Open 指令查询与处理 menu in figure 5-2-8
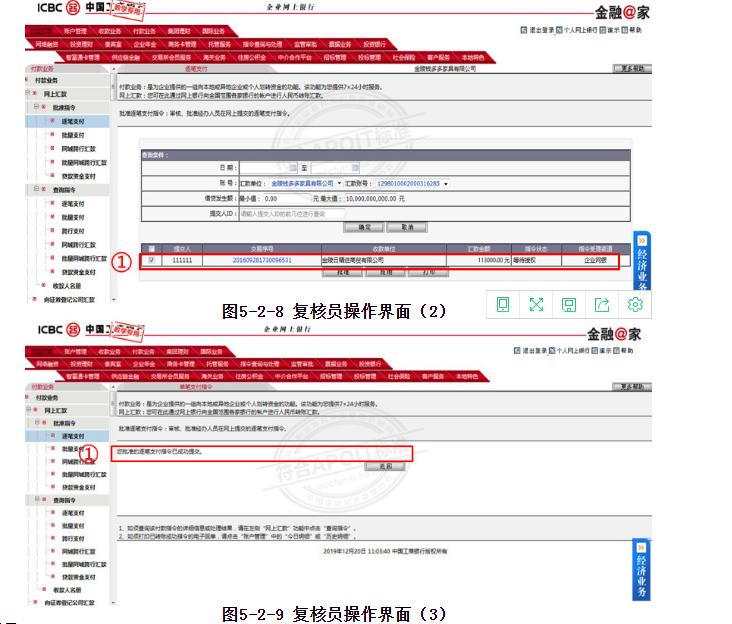Viewport: 732px width, 624px height. (262, 44)
